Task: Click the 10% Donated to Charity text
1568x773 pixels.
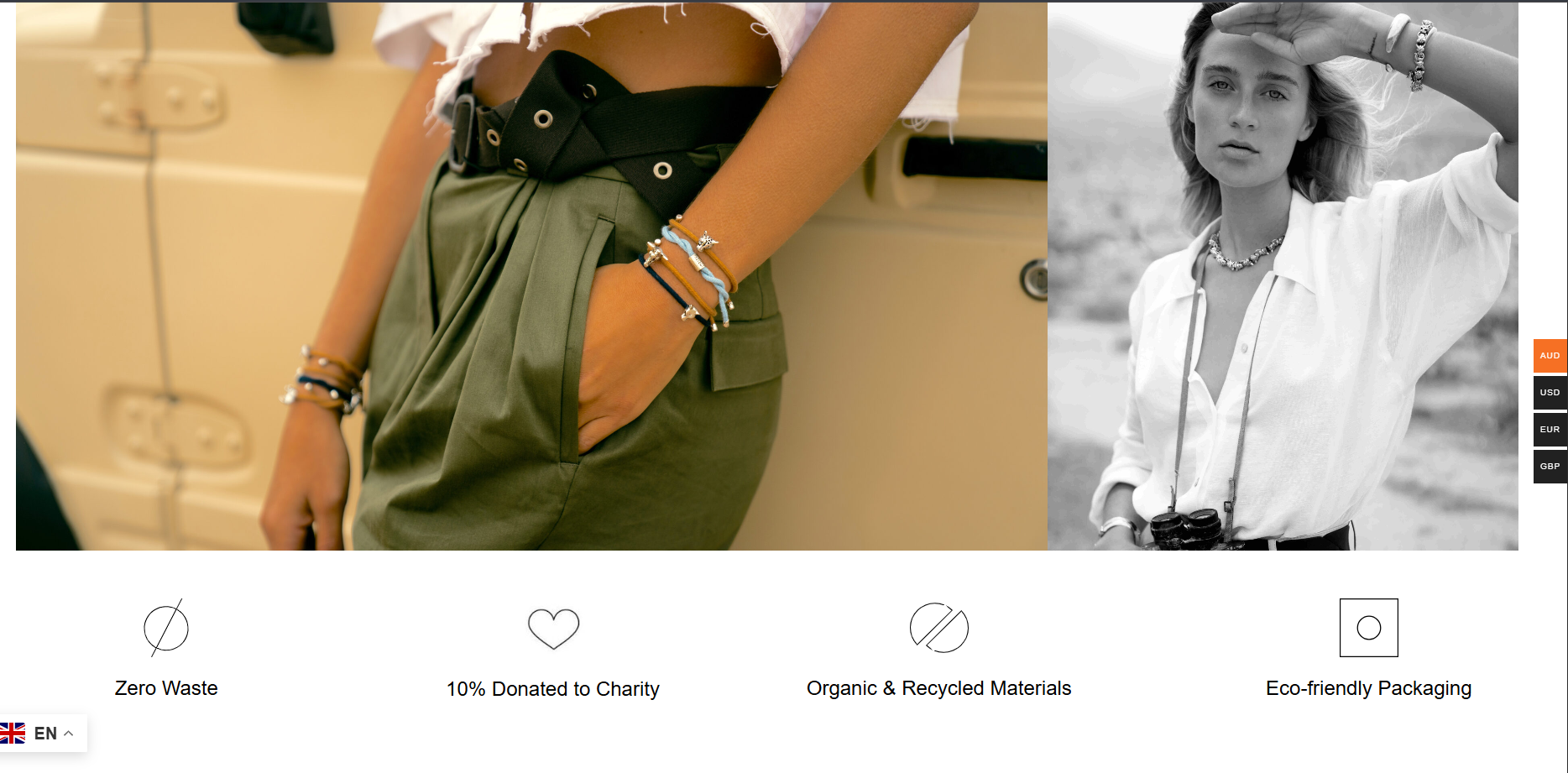Action: (x=553, y=689)
